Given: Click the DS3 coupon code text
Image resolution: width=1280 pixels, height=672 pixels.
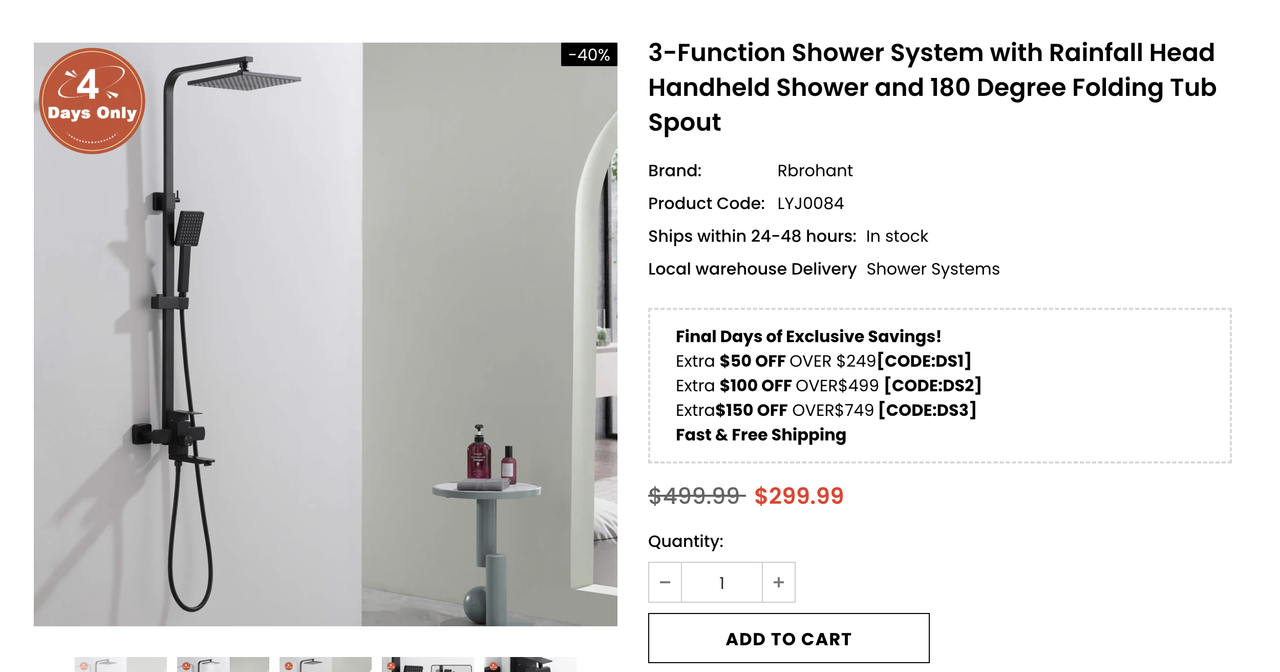Looking at the screenshot, I should pos(927,410).
